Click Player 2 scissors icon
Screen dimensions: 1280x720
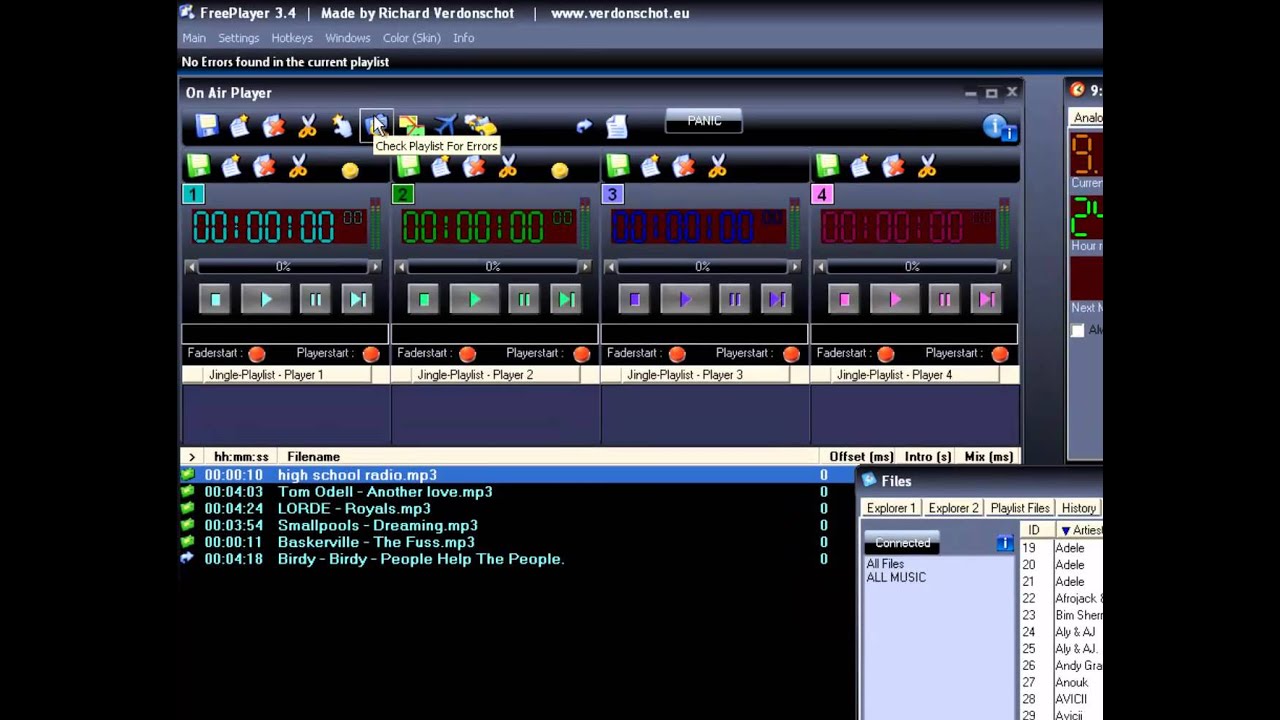(507, 166)
